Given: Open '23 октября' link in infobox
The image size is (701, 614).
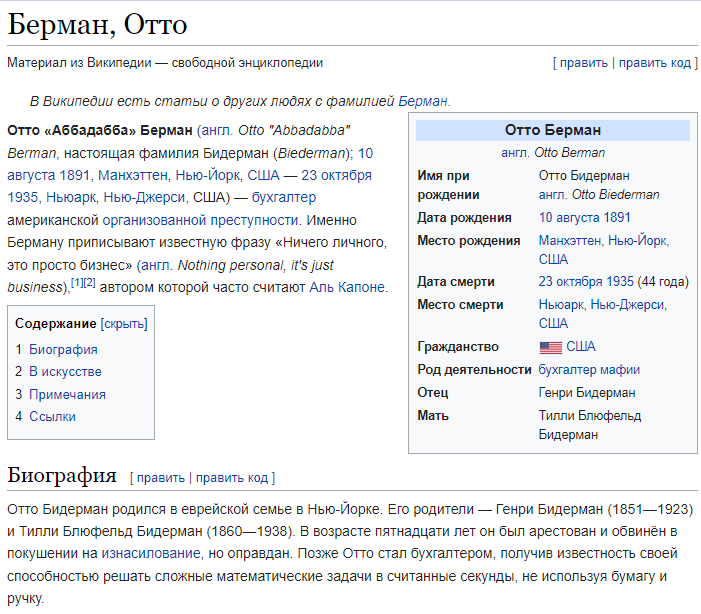Looking at the screenshot, I should click(571, 281).
